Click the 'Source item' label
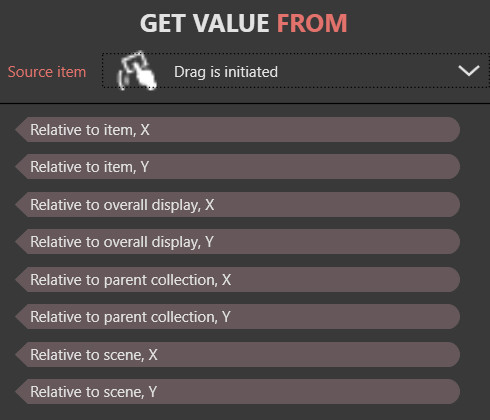Image resolution: width=490 pixels, height=420 pixels. (x=47, y=72)
